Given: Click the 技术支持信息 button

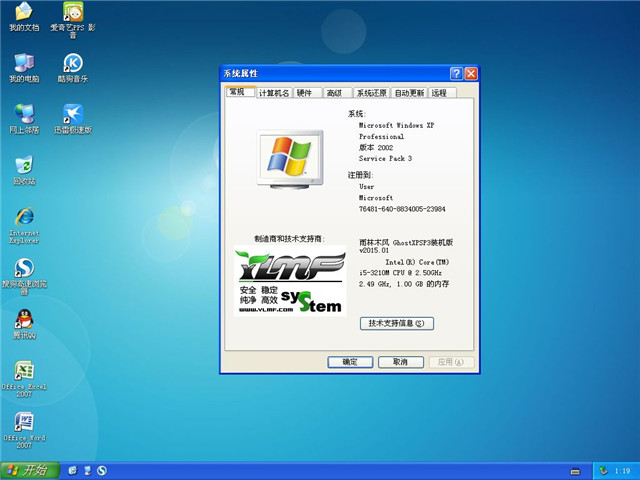Looking at the screenshot, I should click(397, 323).
